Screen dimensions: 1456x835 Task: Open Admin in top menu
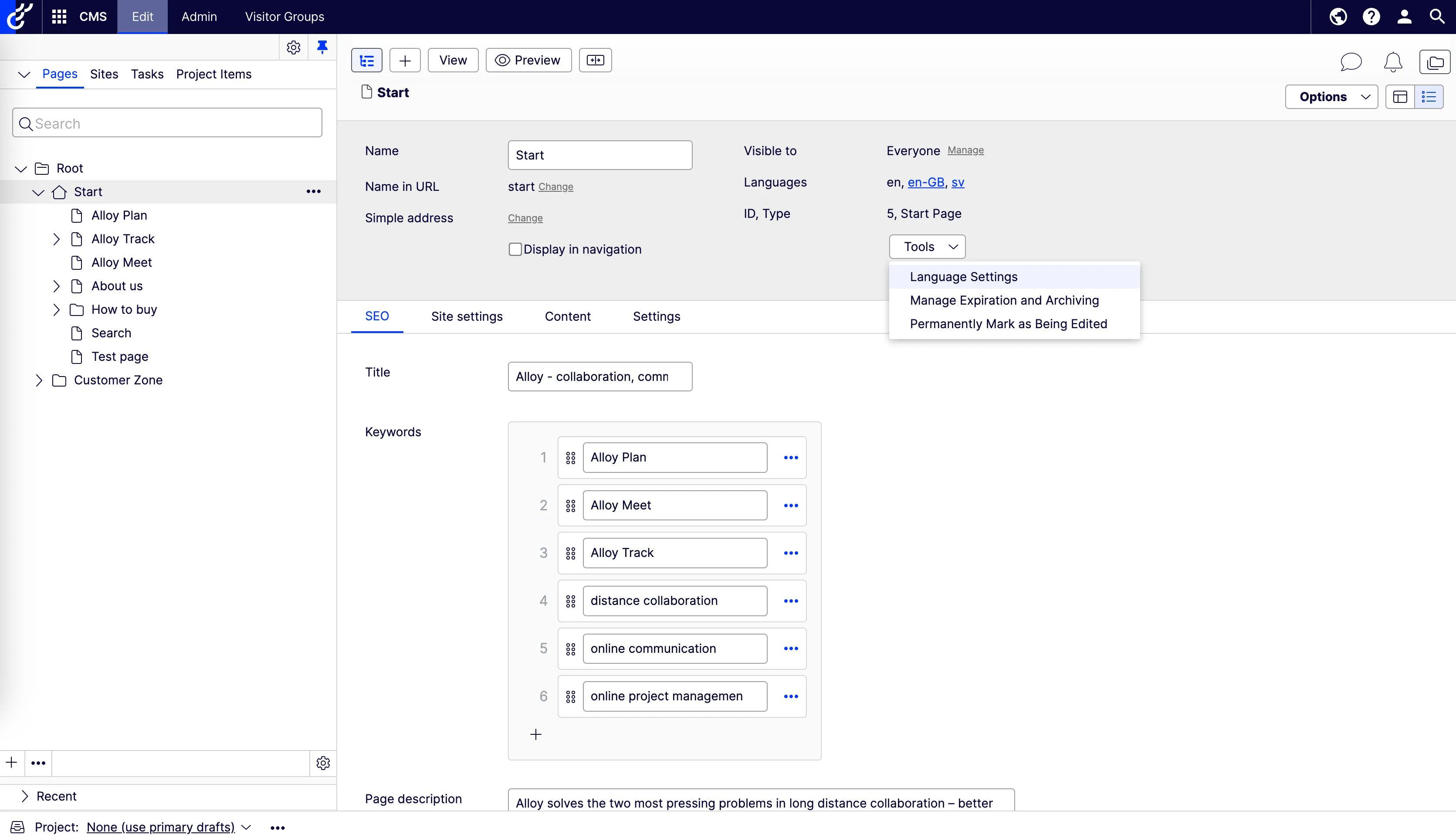pos(200,17)
